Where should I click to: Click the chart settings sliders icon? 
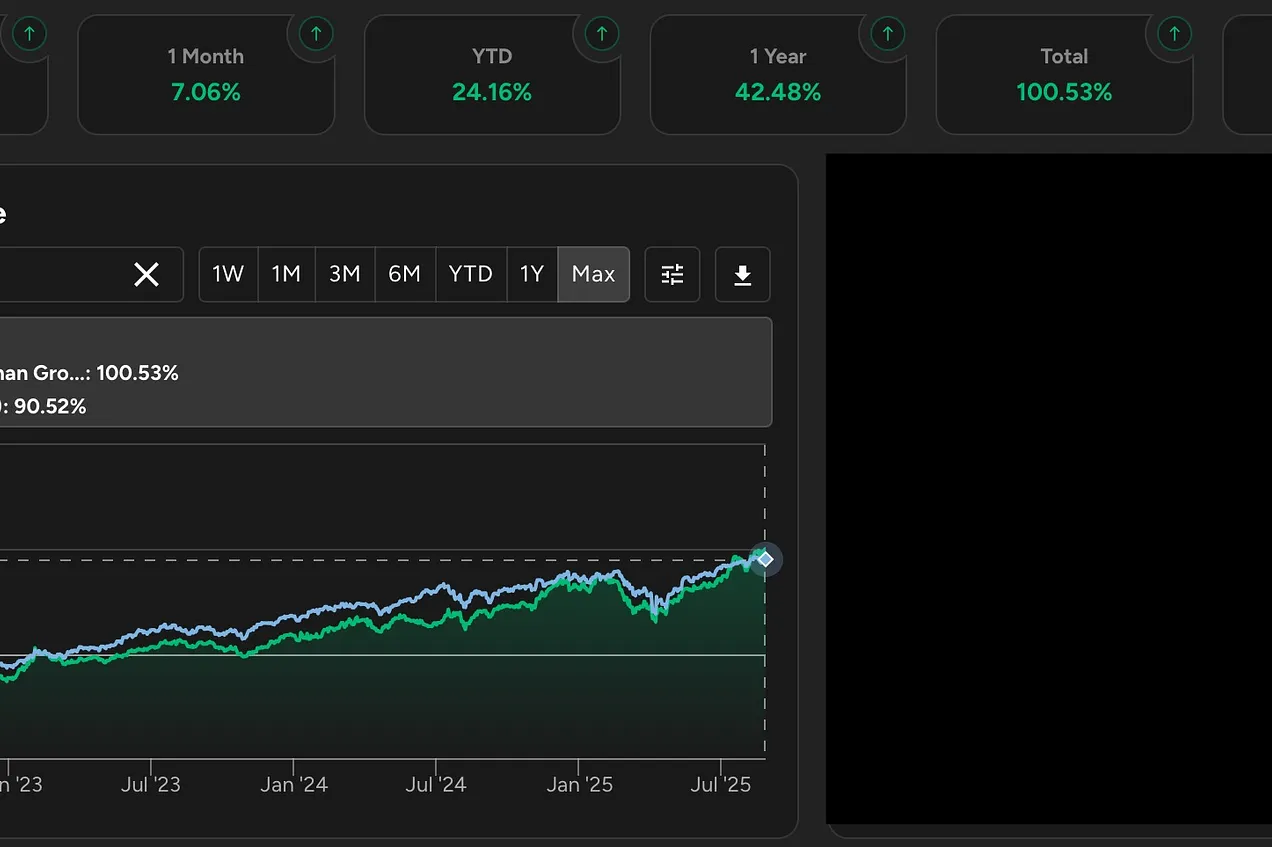(672, 274)
